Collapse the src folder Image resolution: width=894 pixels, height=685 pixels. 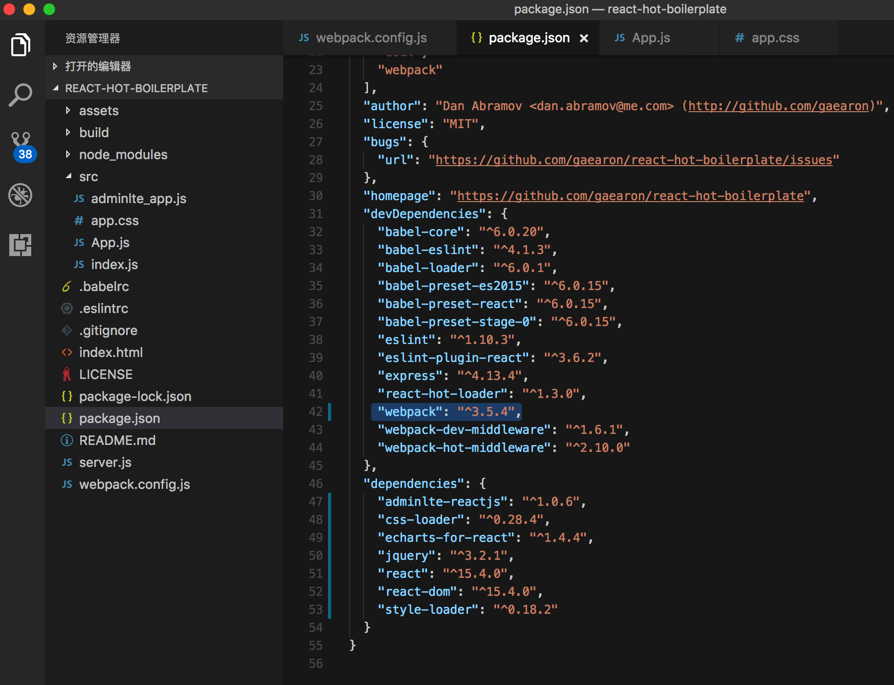(x=88, y=176)
